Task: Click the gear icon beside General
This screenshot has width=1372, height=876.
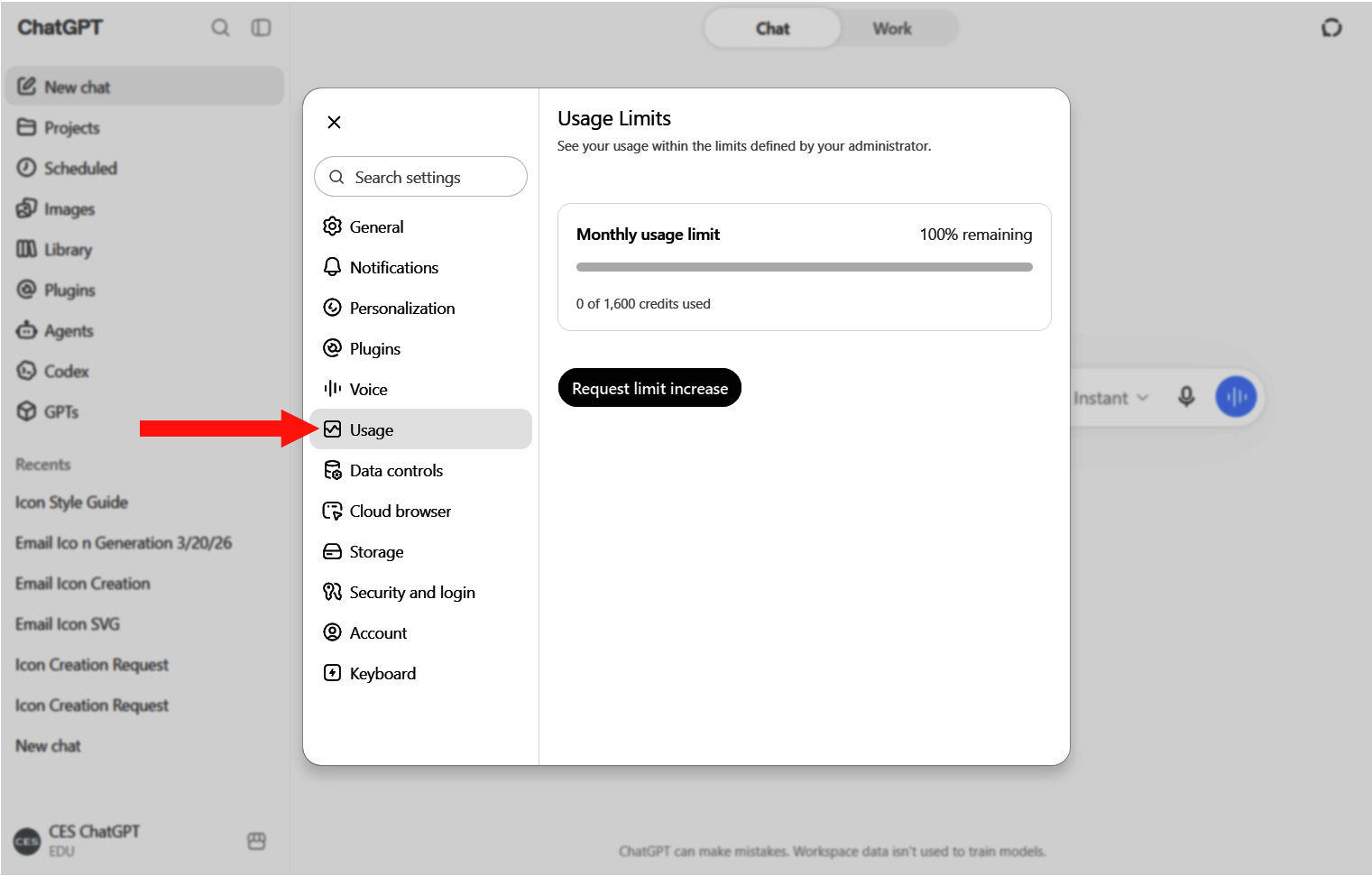Action: pos(332,226)
